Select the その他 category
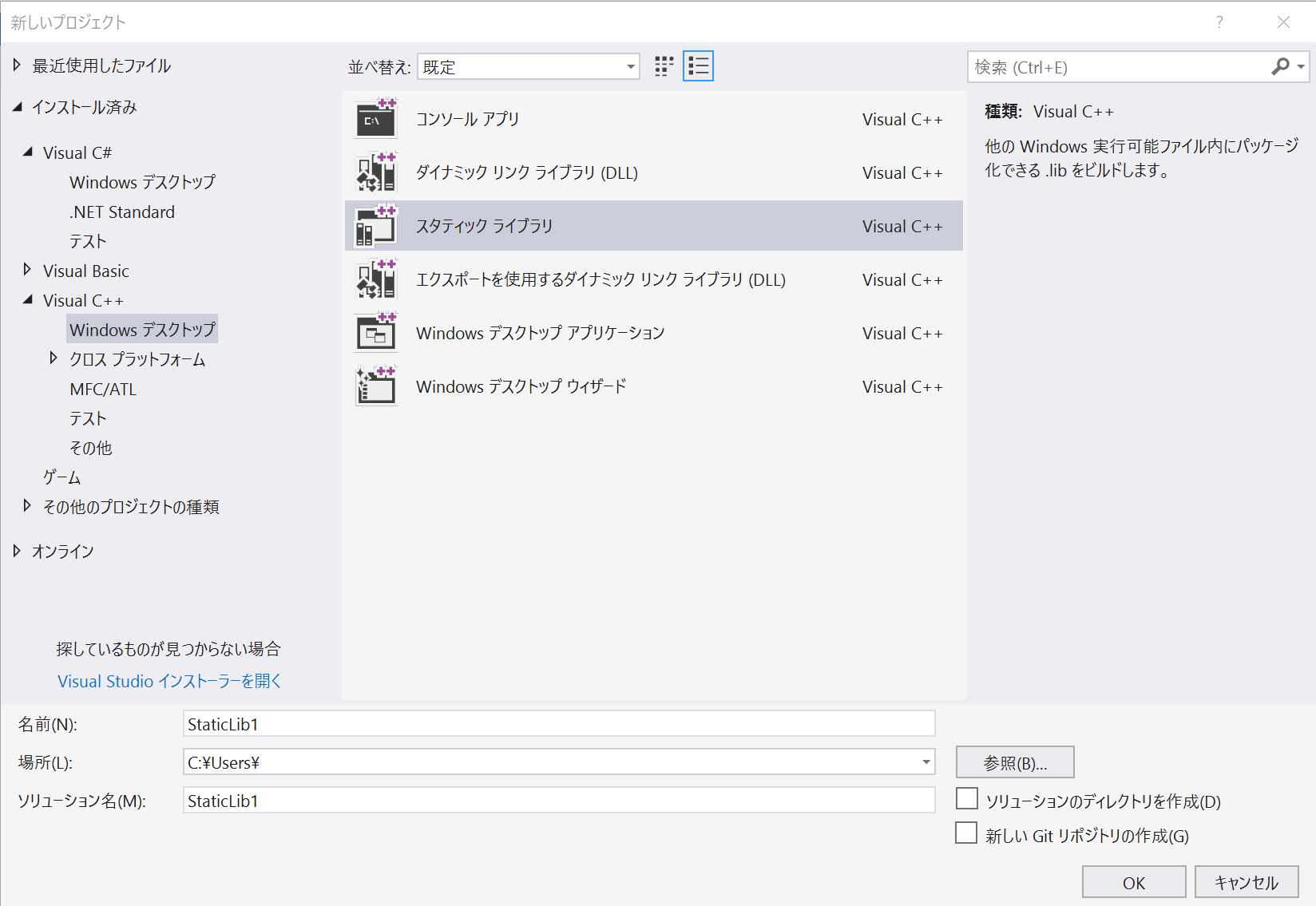This screenshot has height=906, width=1316. click(91, 448)
